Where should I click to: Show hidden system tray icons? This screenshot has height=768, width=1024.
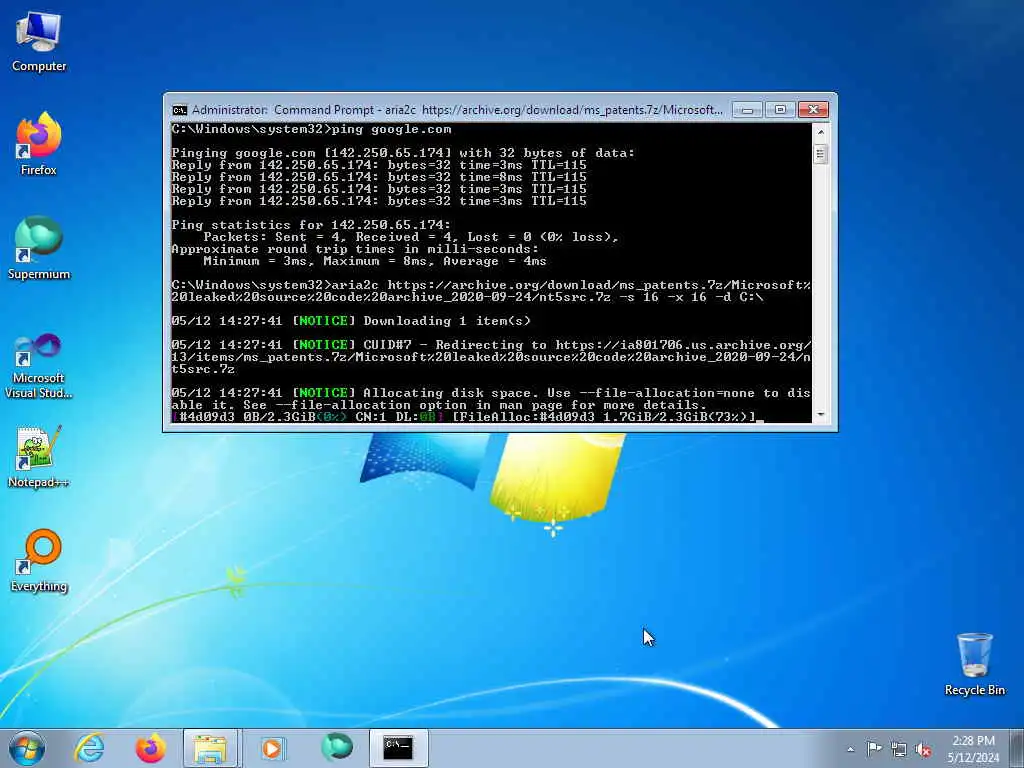click(x=850, y=749)
